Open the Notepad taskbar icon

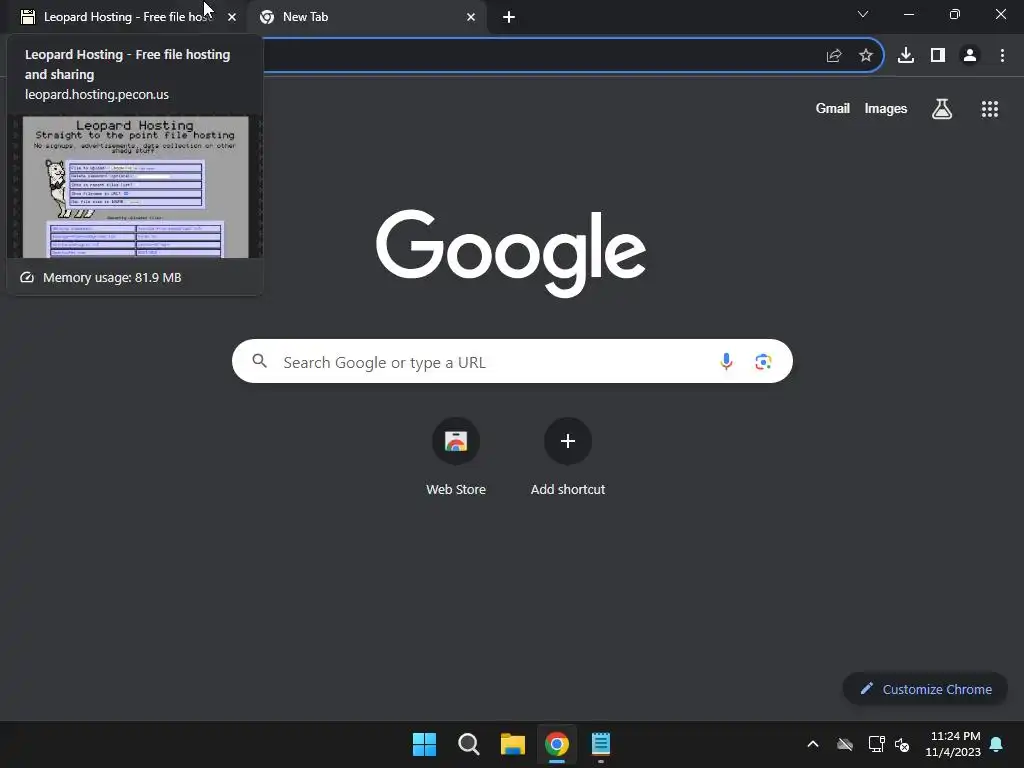(601, 744)
